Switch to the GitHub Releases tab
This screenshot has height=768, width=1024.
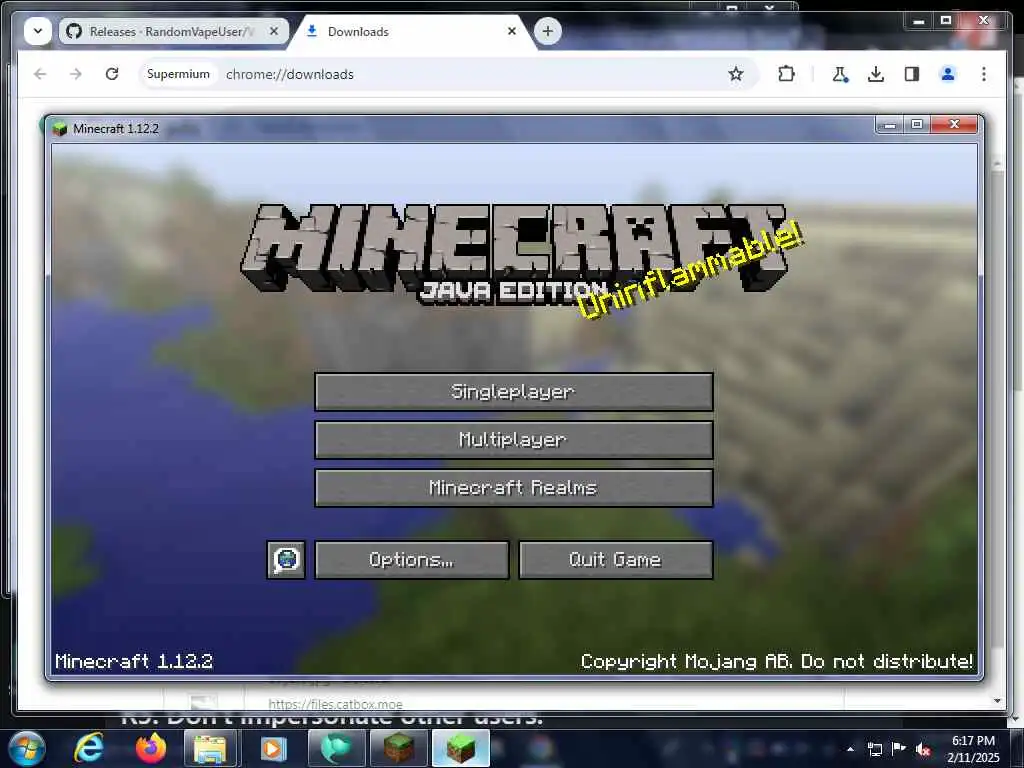pos(174,31)
